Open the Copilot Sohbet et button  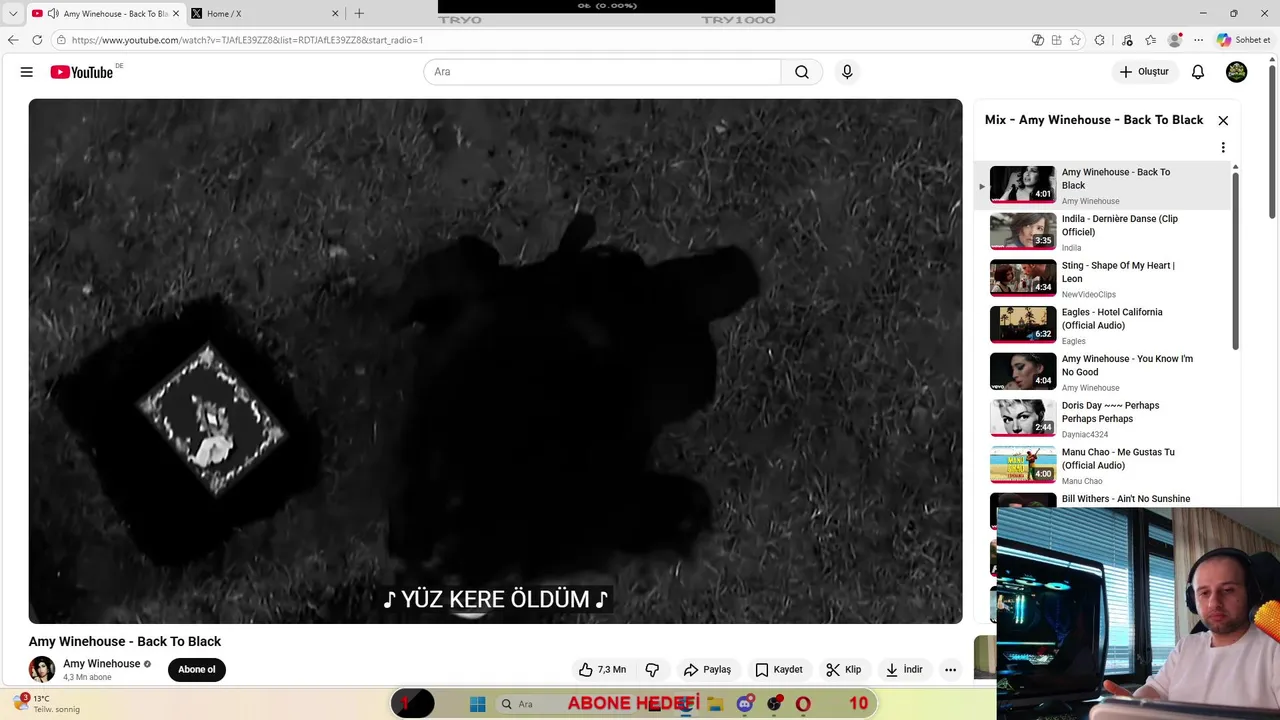point(1244,40)
